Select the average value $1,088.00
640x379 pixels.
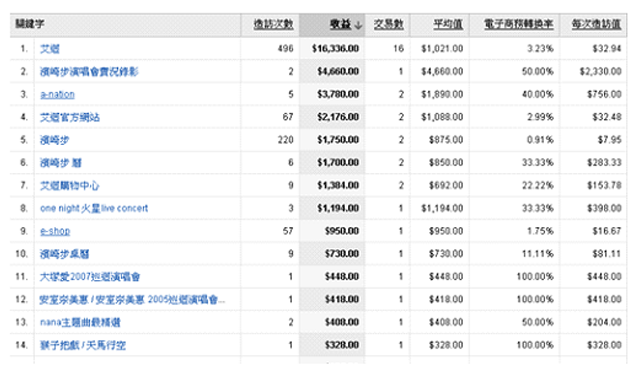tap(442, 117)
